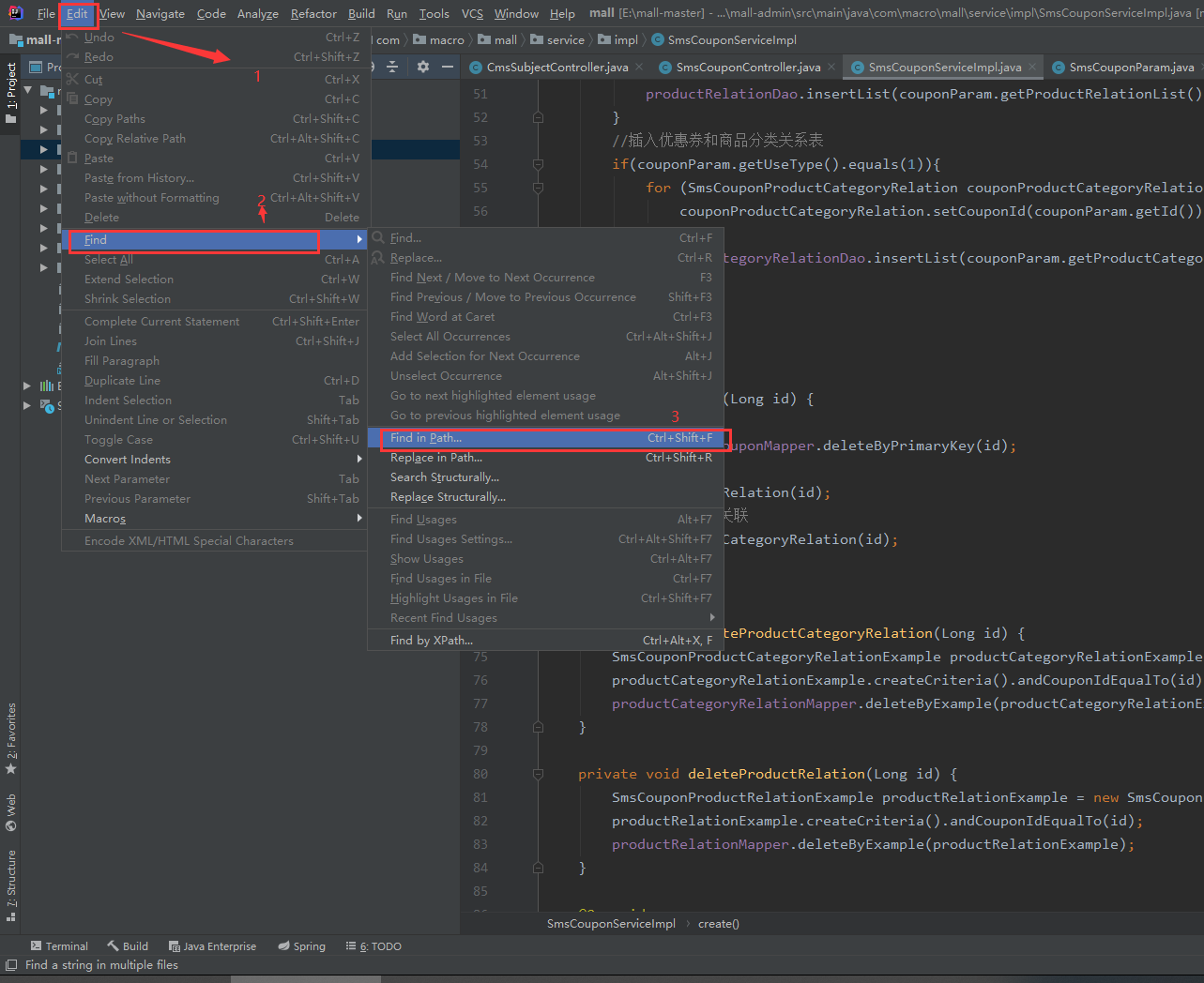Viewport: 1204px width, 983px height.
Task: Click the 'macro' breadcrumb in navigation bar
Action: coord(438,39)
